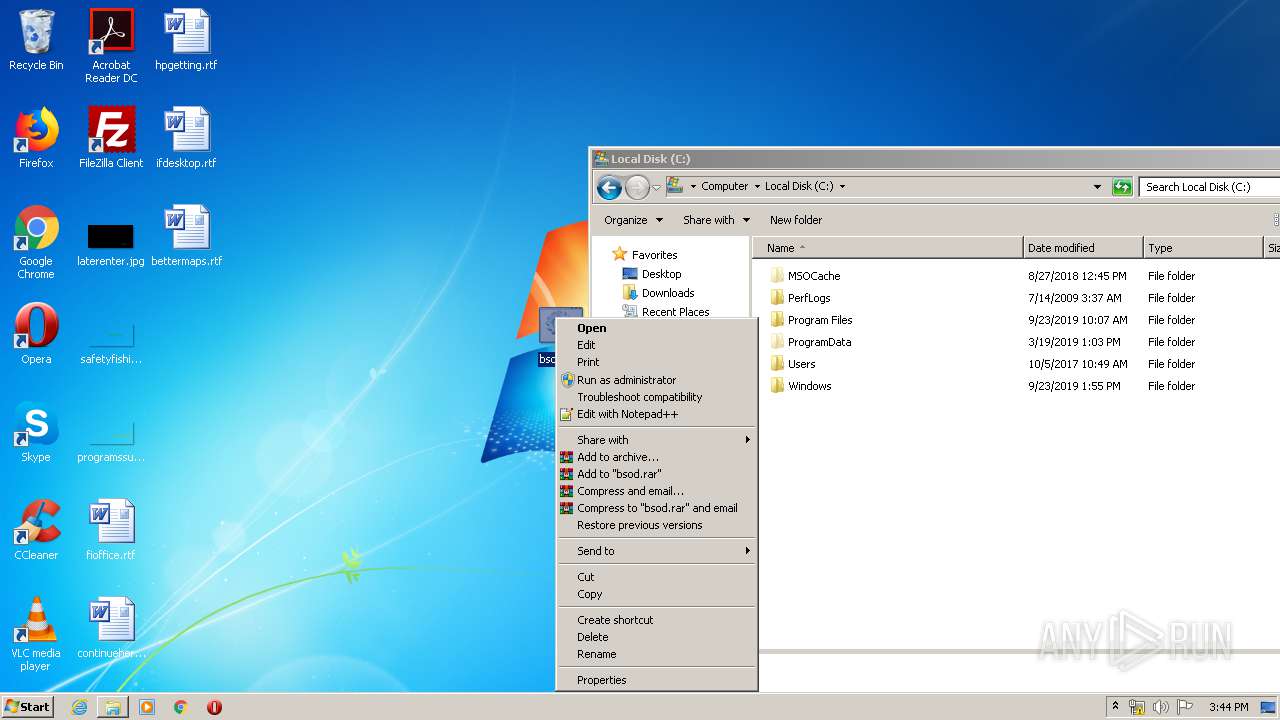Select Restore previous versions
This screenshot has height=720, width=1280.
coord(656,525)
